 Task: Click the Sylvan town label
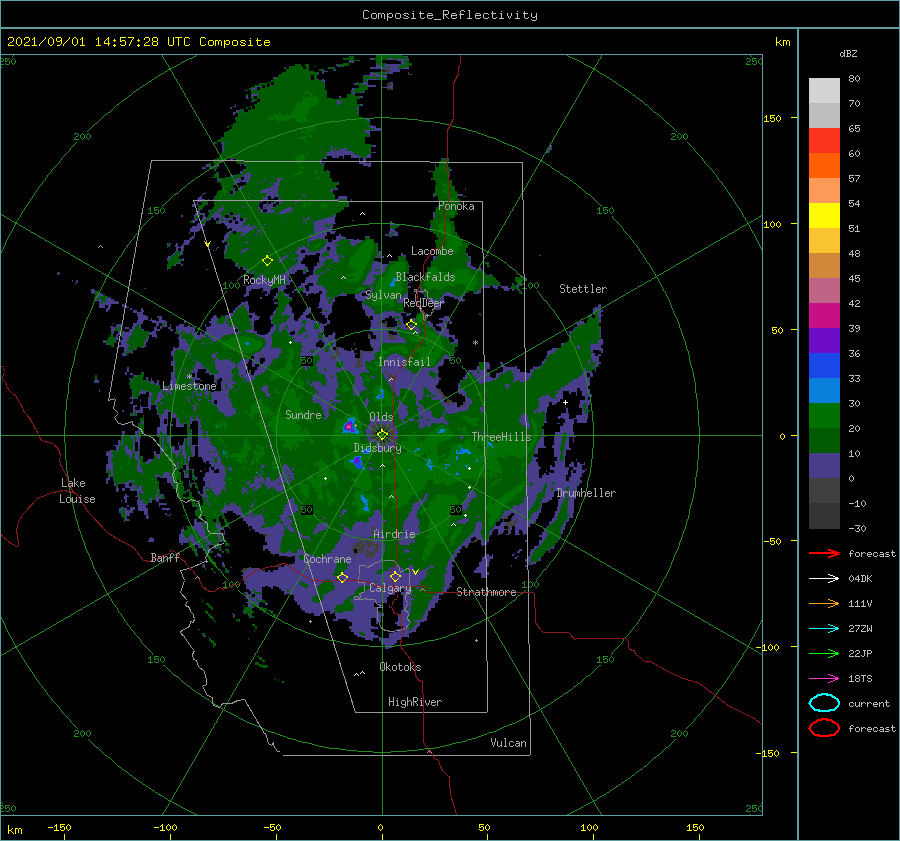point(383,295)
